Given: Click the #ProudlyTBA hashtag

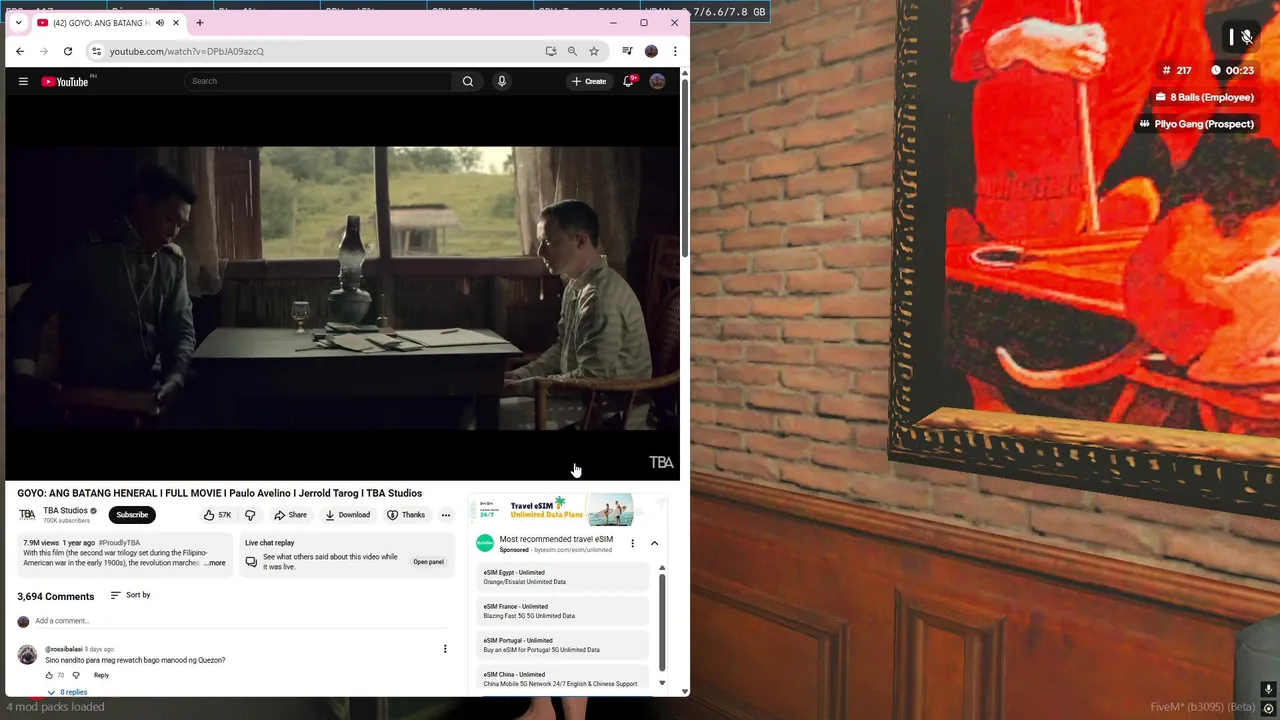Looking at the screenshot, I should 119,543.
